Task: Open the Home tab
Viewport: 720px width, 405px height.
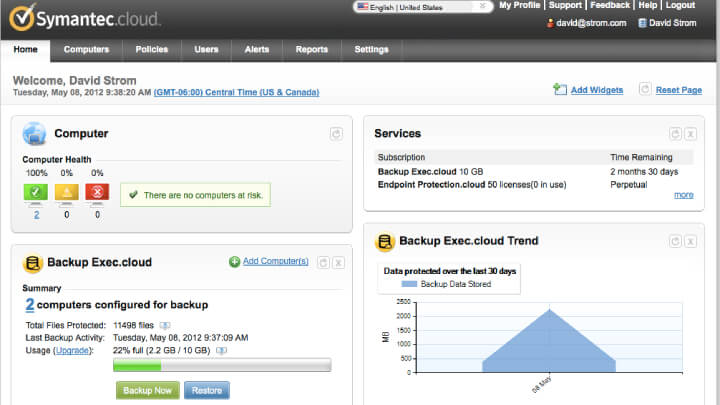Action: click(25, 50)
